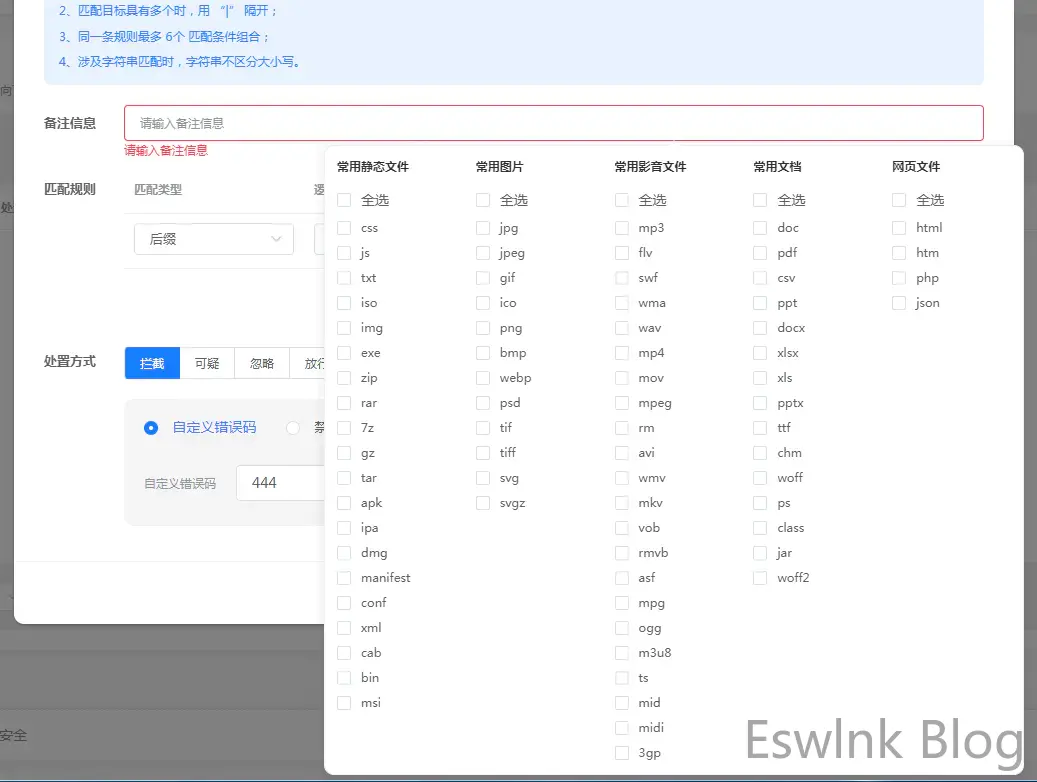Enable the mp4 extension checkbox
This screenshot has width=1037, height=782.
click(622, 353)
